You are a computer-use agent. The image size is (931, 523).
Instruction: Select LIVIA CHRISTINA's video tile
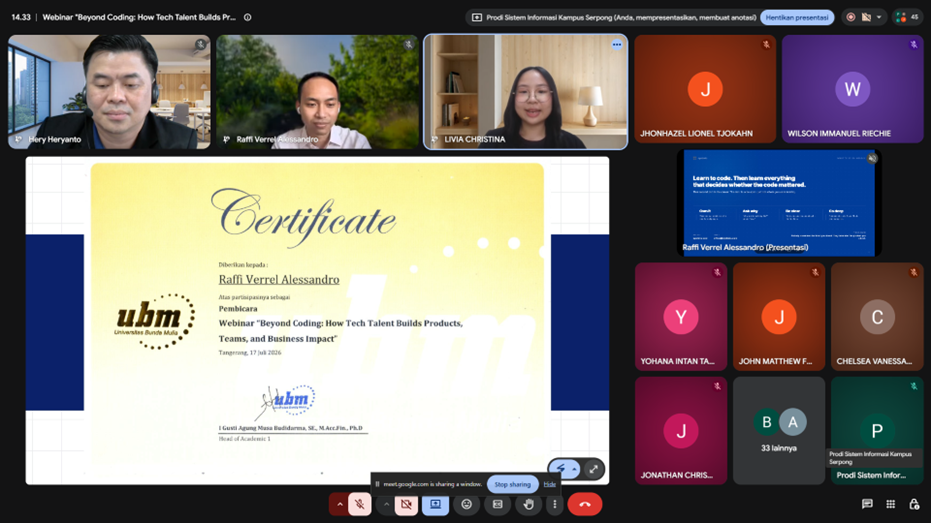[x=525, y=91]
